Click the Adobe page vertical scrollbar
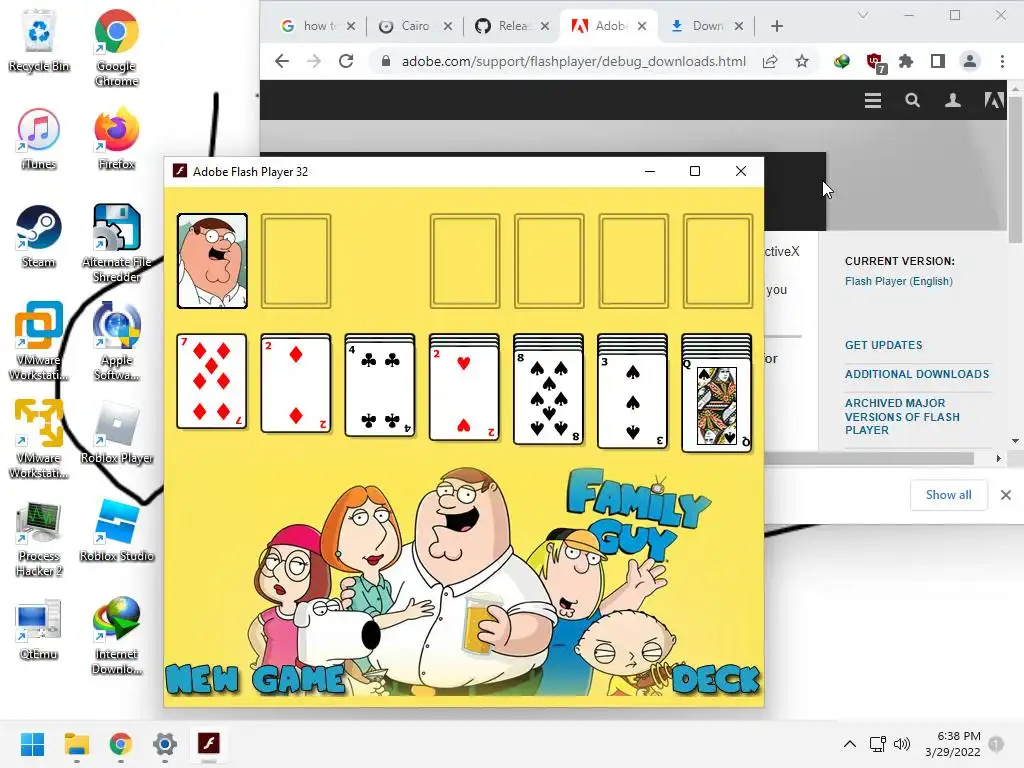Viewport: 1024px width, 768px height. click(x=1015, y=170)
